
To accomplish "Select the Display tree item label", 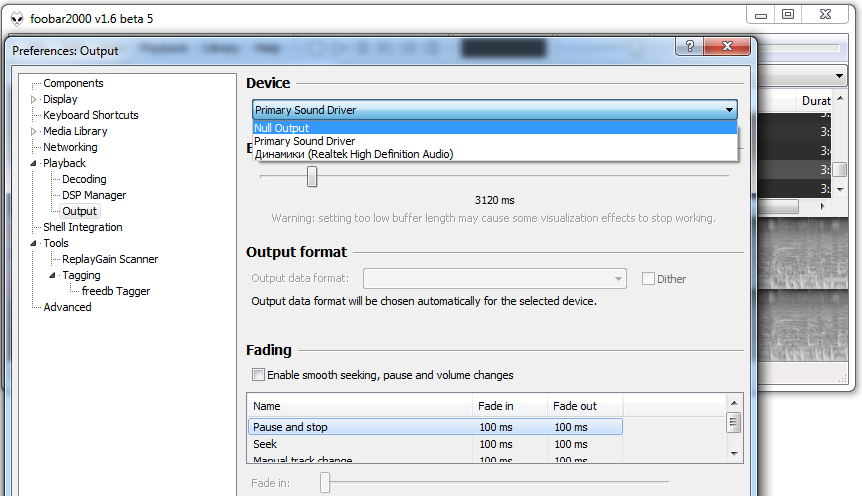I will point(60,99).
